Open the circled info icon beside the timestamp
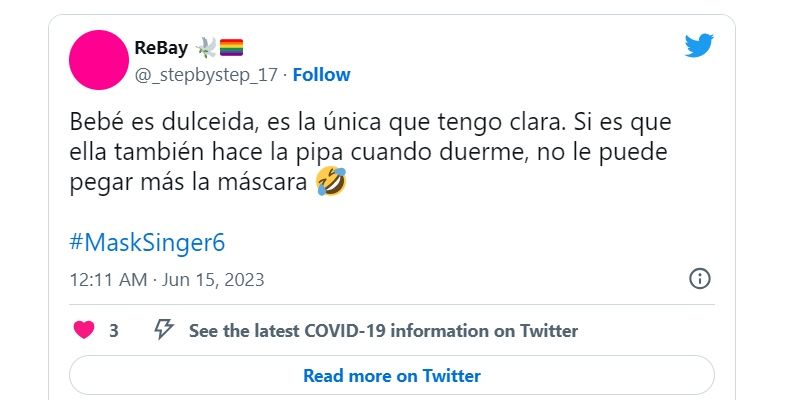This screenshot has height=400, width=800. pyautogui.click(x=699, y=279)
